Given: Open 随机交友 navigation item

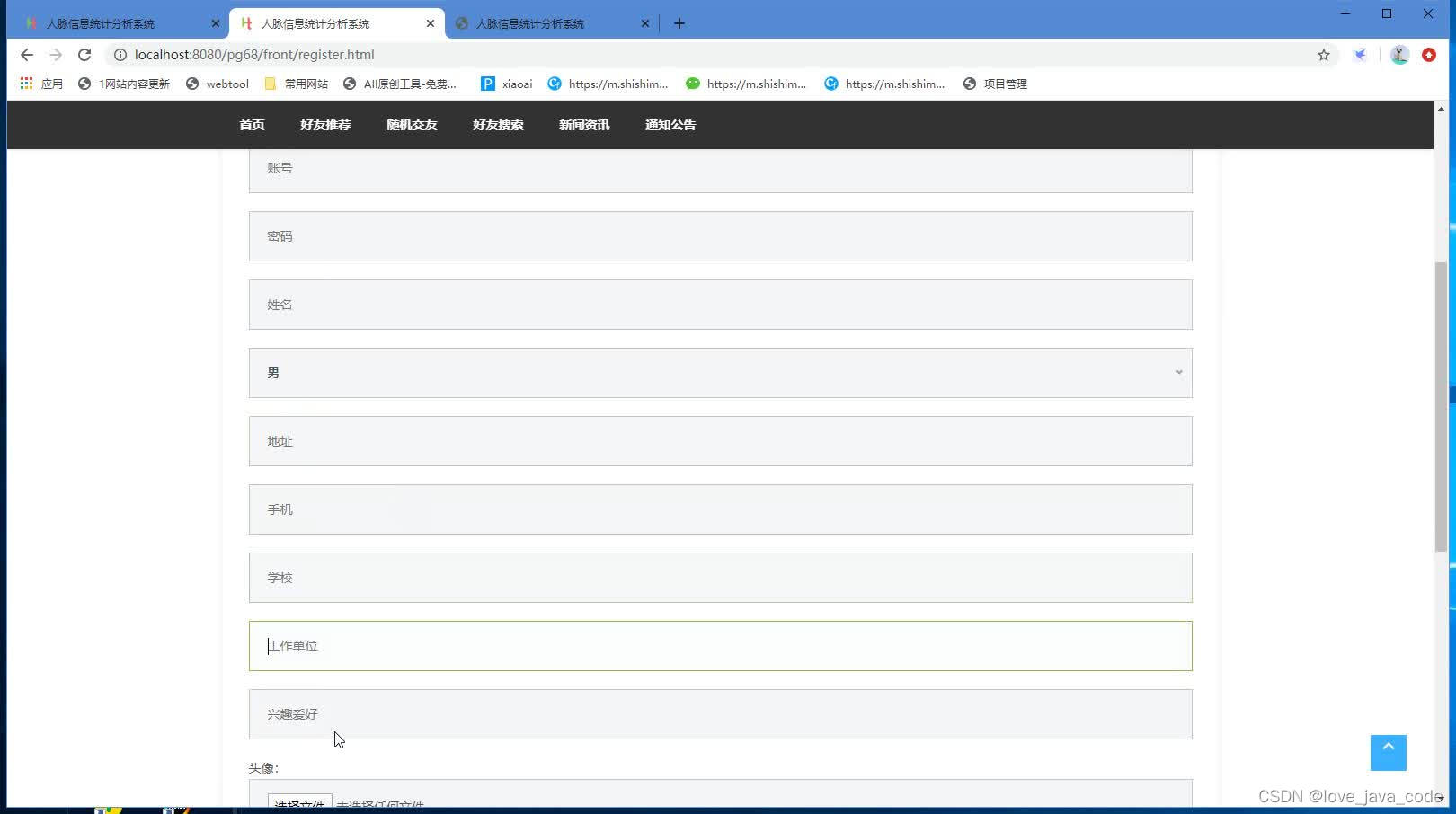Looking at the screenshot, I should [x=412, y=125].
